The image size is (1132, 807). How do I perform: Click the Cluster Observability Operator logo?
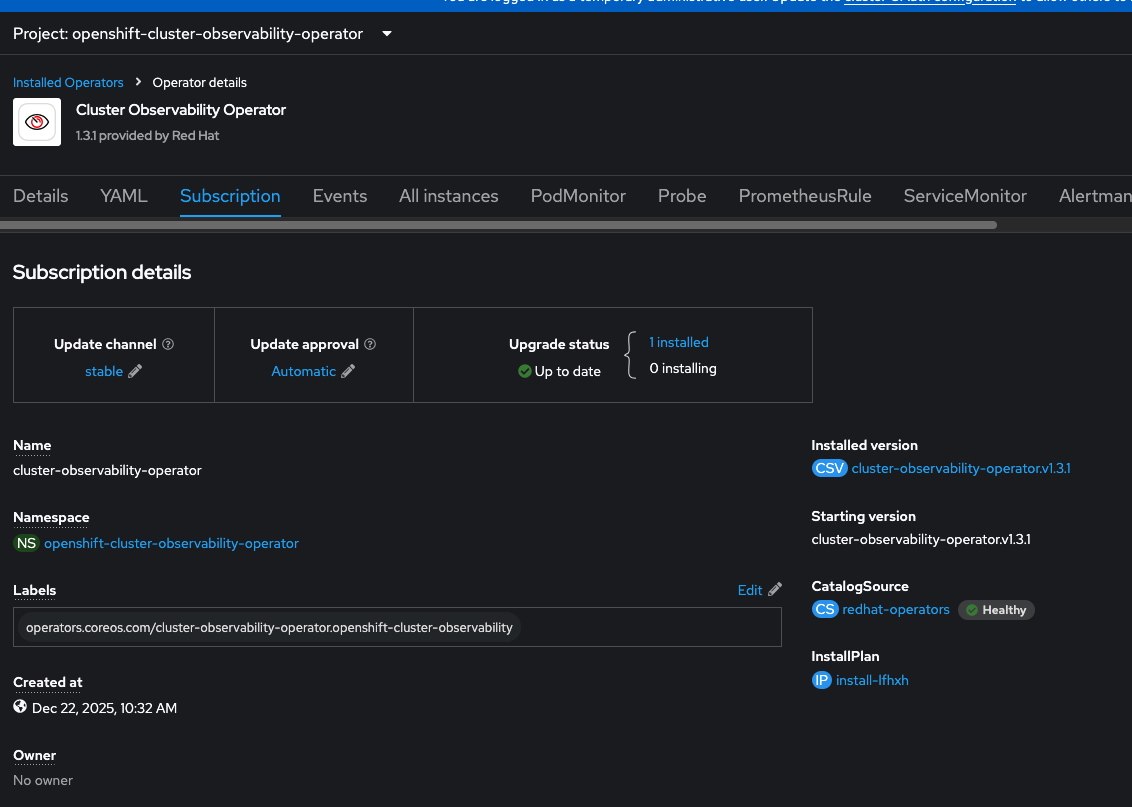pos(37,122)
